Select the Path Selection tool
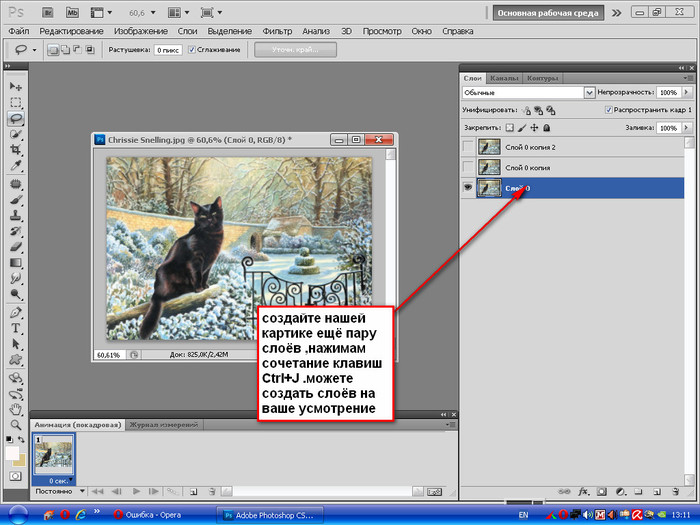This screenshot has height=525, width=700. coord(16,344)
